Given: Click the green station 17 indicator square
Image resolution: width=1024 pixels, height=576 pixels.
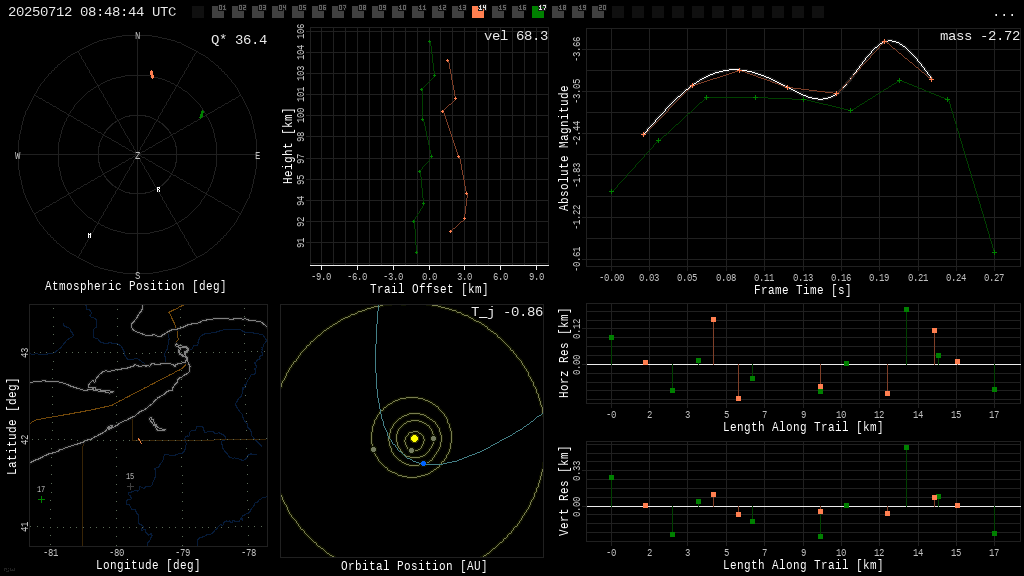Looking at the screenshot, I should (538, 12).
